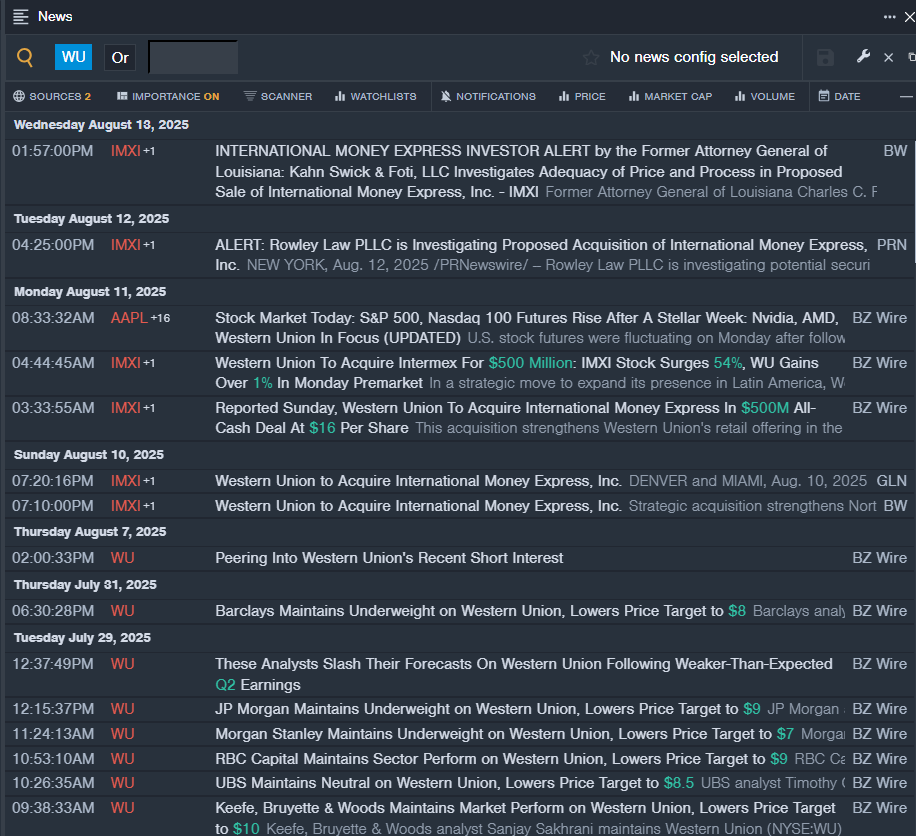Open the Price filter
The height and width of the screenshot is (836, 916).
click(x=582, y=96)
